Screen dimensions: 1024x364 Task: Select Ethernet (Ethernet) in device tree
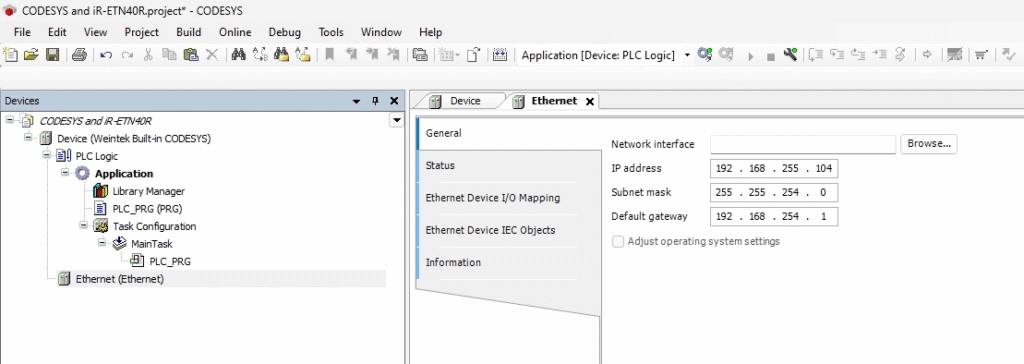tap(120, 279)
